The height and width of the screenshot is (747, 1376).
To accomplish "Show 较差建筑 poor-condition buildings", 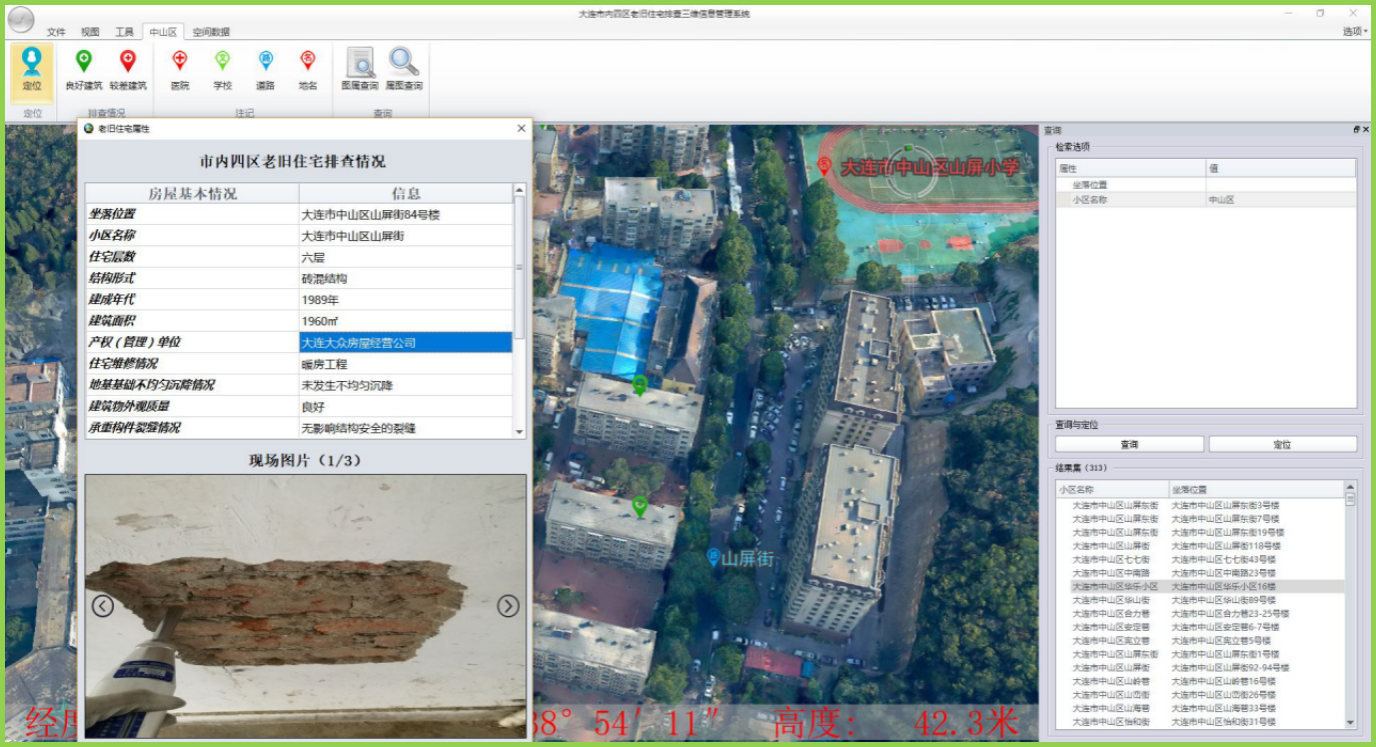I will tap(128, 70).
